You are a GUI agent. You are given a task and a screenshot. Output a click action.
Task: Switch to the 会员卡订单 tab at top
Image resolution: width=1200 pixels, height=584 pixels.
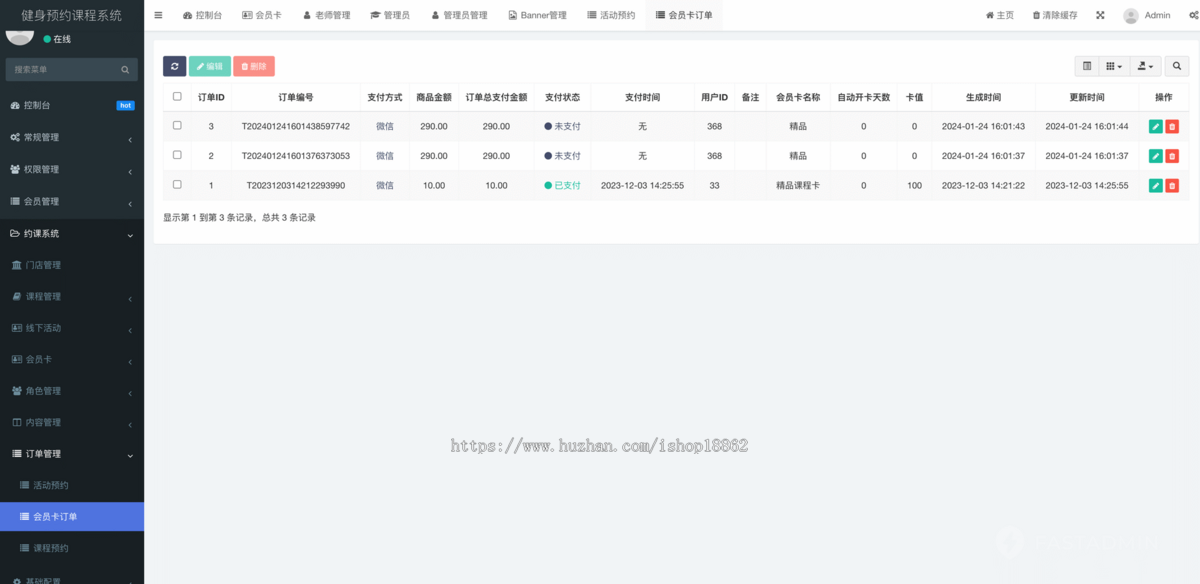(684, 15)
